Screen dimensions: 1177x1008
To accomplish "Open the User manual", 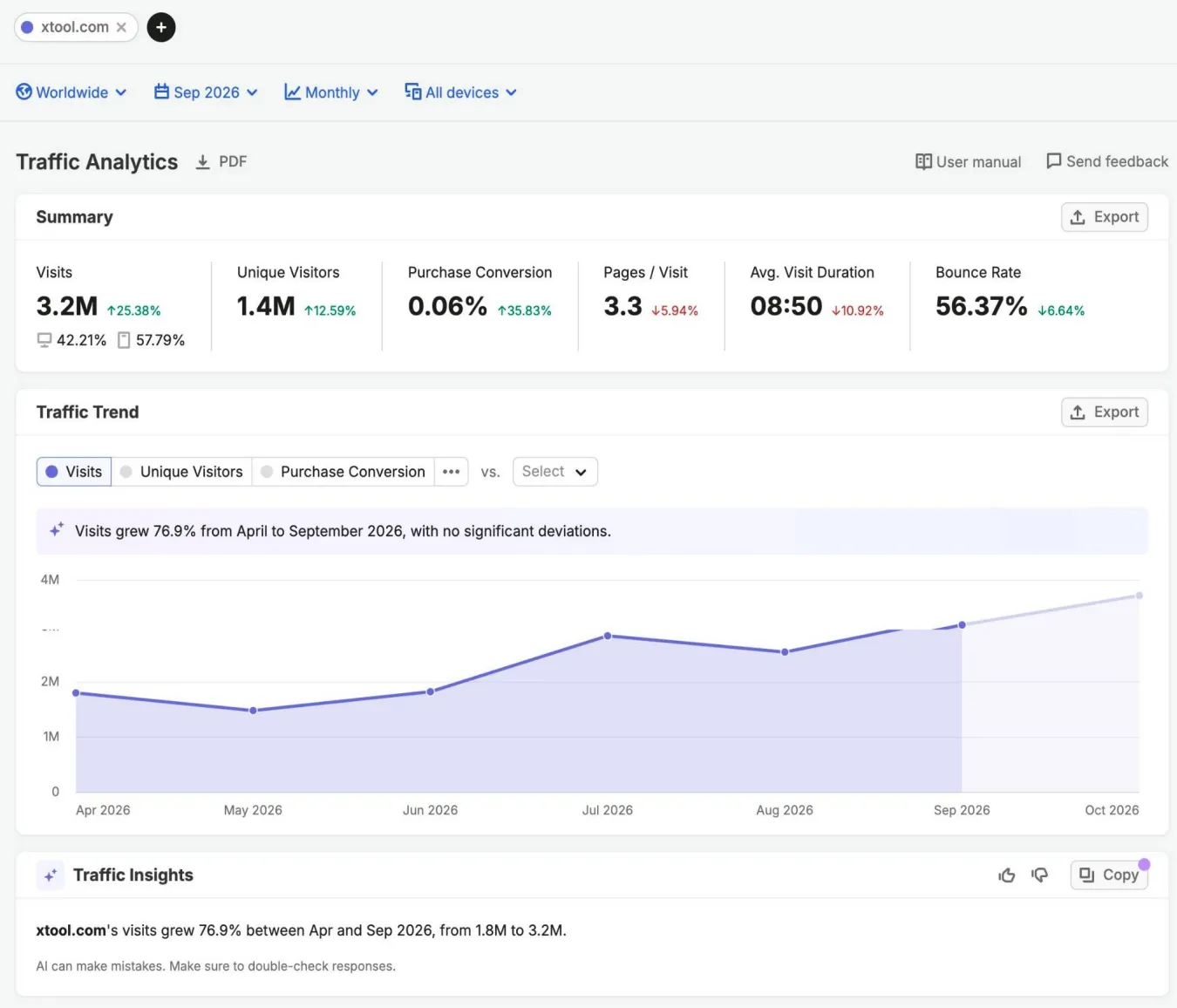I will pos(969,161).
